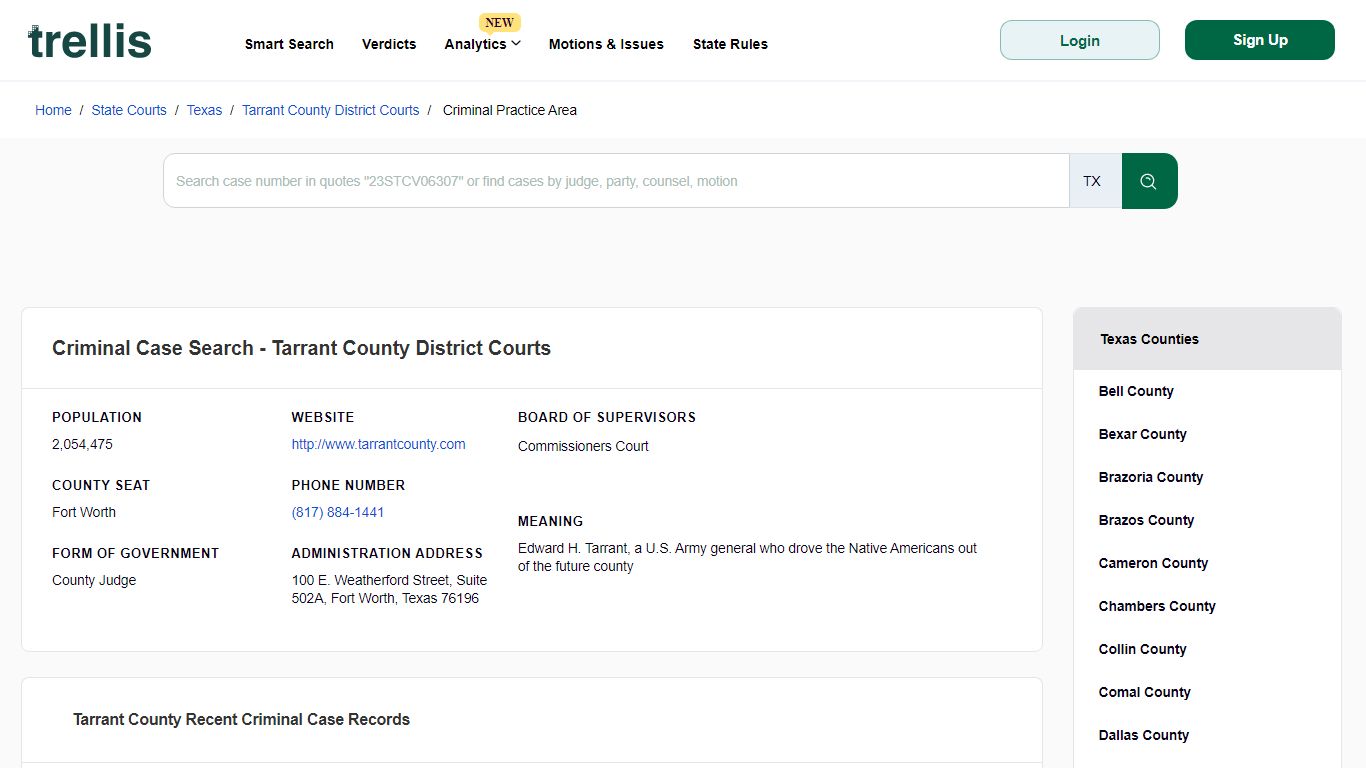The height and width of the screenshot is (768, 1366).
Task: Open State Courts breadcrumb link
Action: [x=129, y=110]
